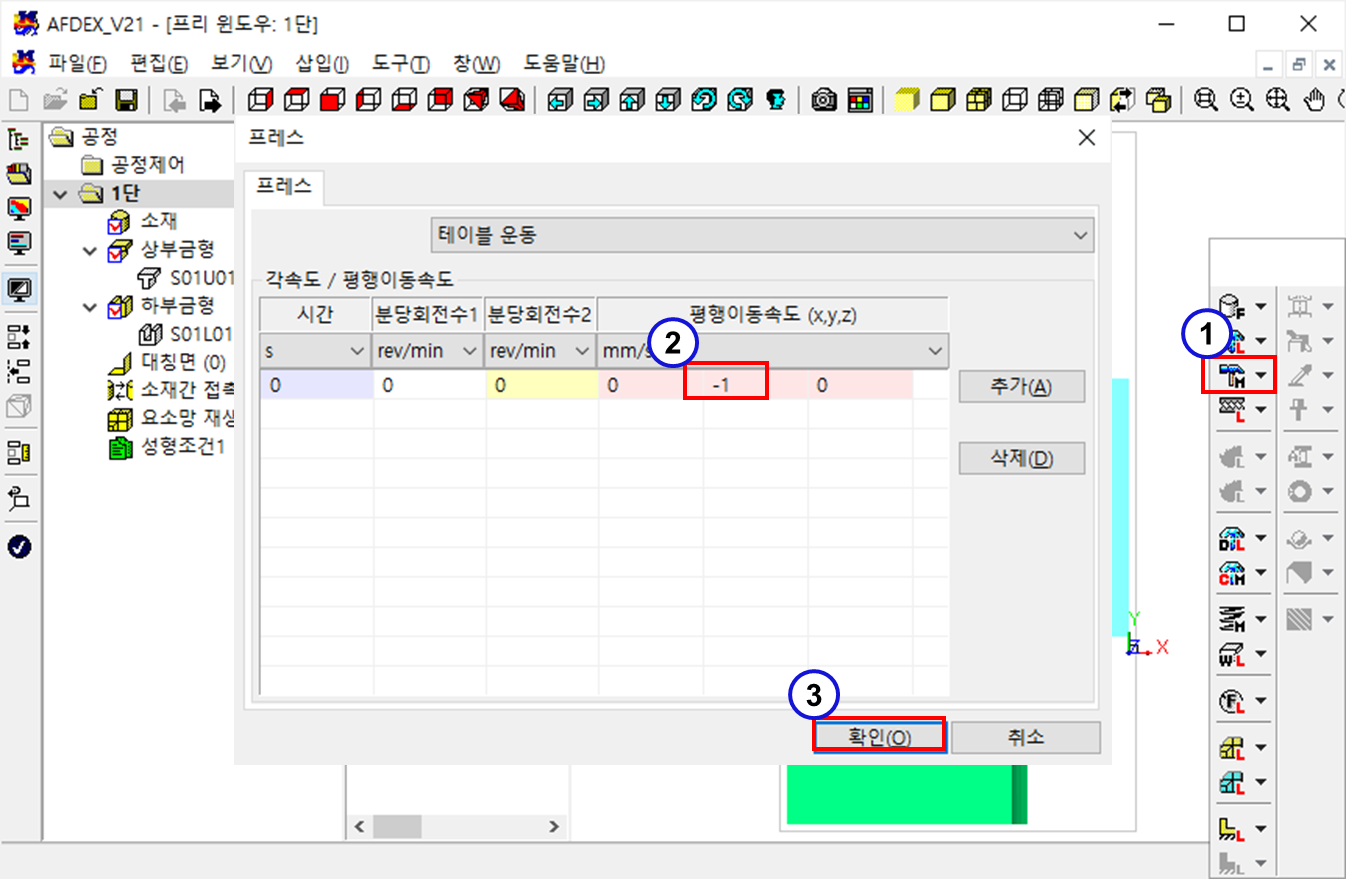Click the zoom in magnifier icon
This screenshot has height=879, width=1346.
coord(1242,100)
